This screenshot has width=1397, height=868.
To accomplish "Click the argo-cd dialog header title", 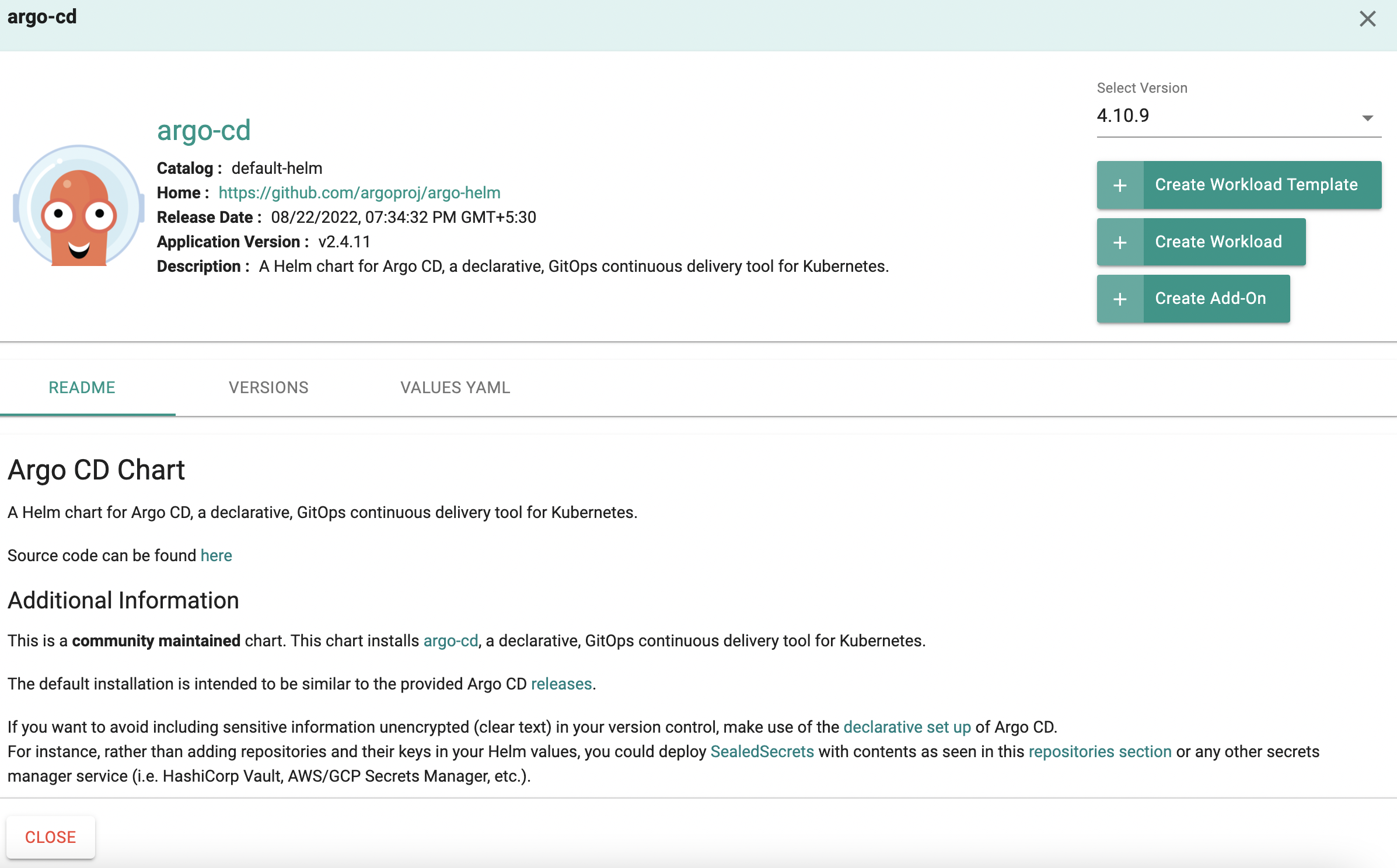I will [42, 17].
